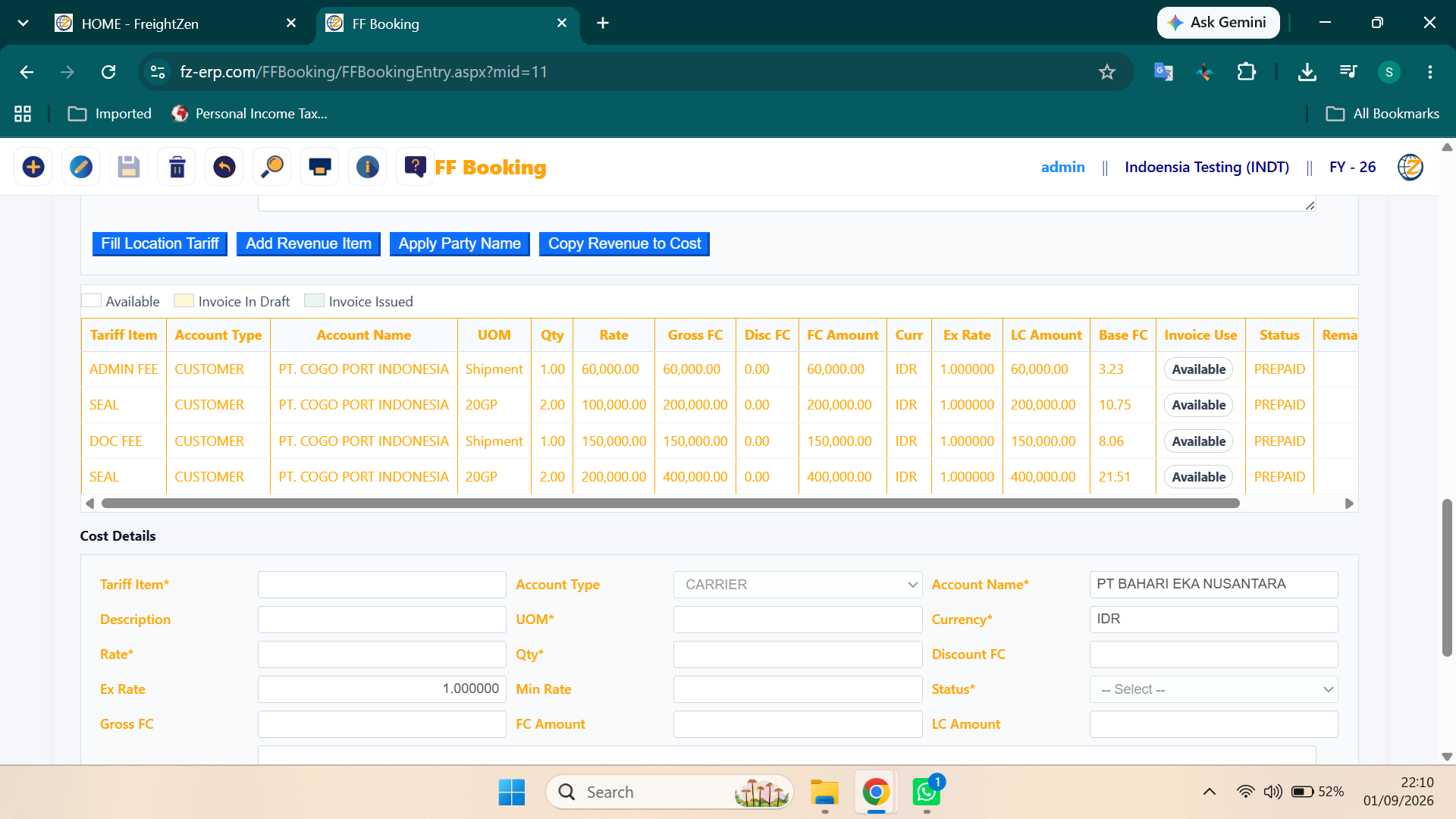Open Windows Start menu
The image size is (1456, 819).
pyautogui.click(x=512, y=792)
